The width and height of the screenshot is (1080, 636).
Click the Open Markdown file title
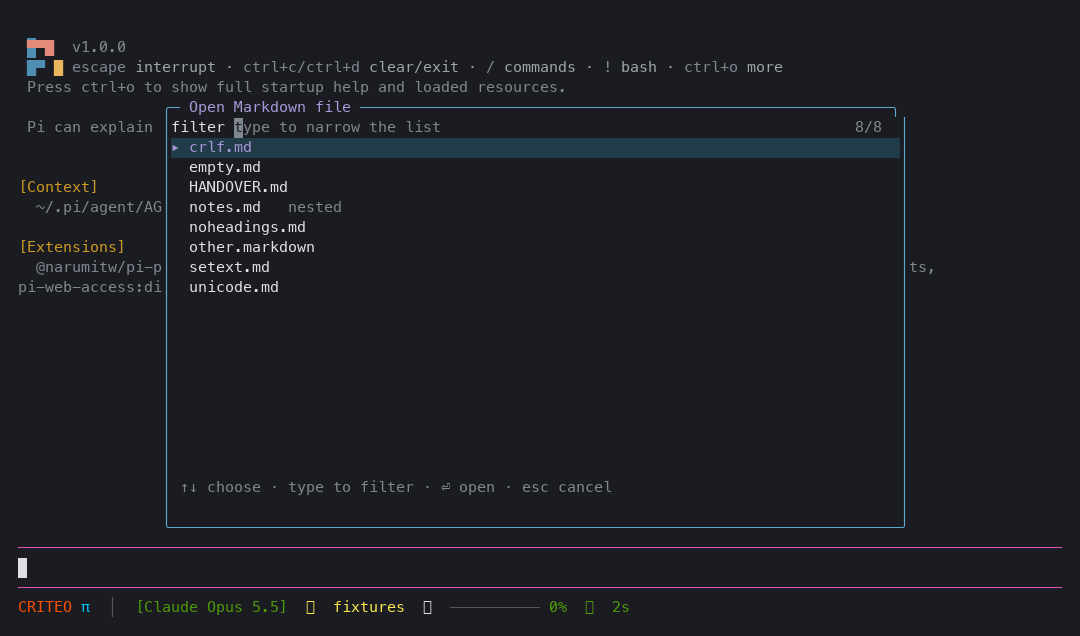tap(270, 107)
